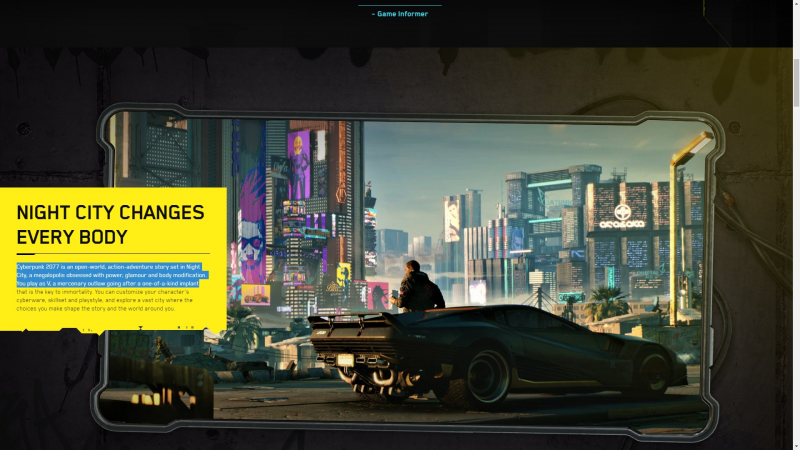Click the character sitting on the car
Screen dimensions: 800x450
pos(417,287)
